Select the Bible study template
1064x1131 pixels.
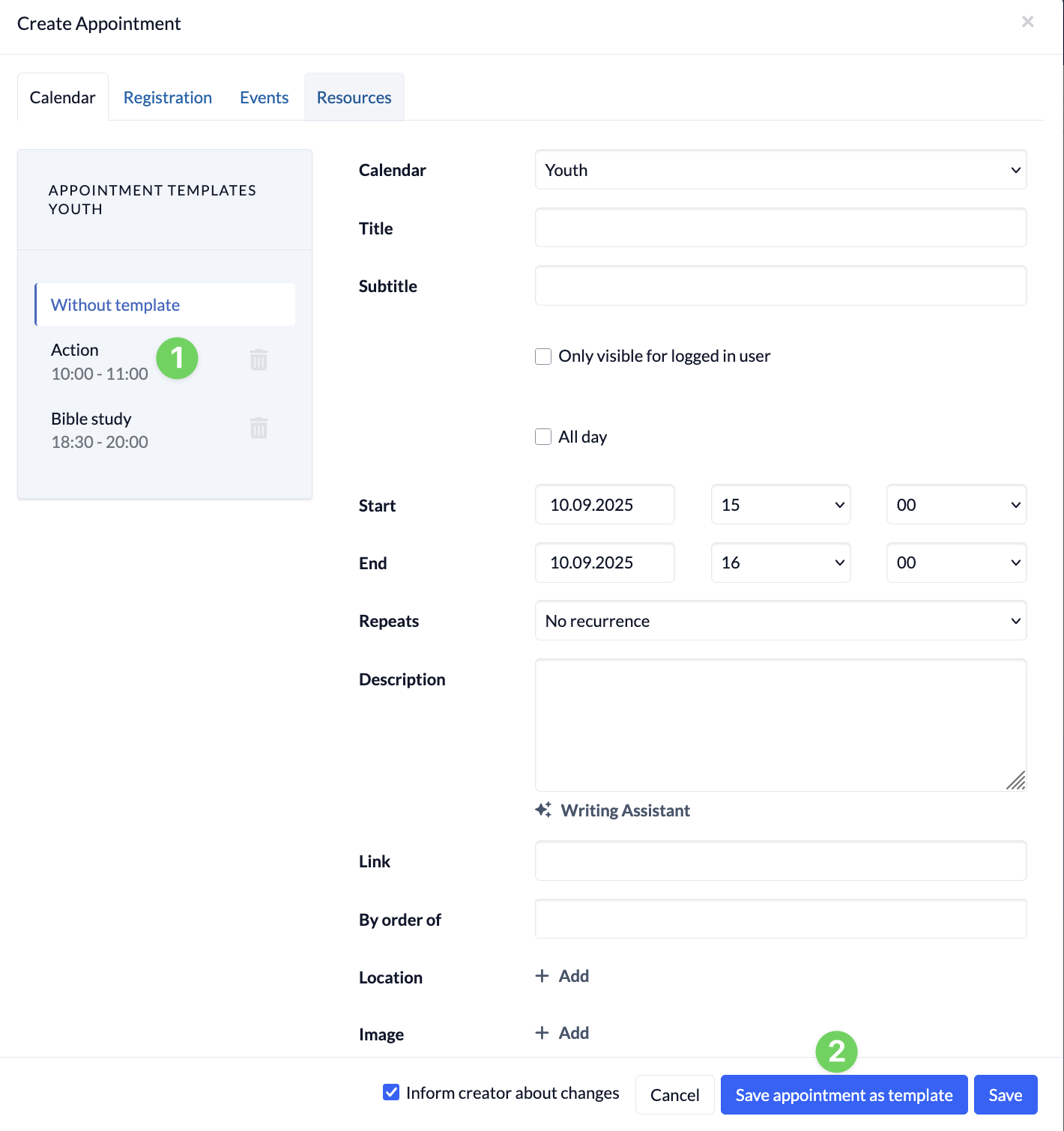100,430
